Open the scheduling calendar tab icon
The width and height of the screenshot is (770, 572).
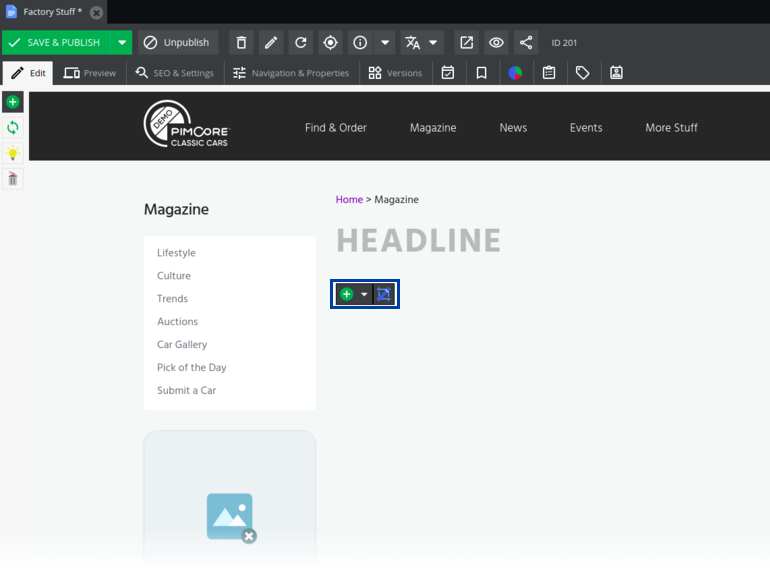coord(448,73)
